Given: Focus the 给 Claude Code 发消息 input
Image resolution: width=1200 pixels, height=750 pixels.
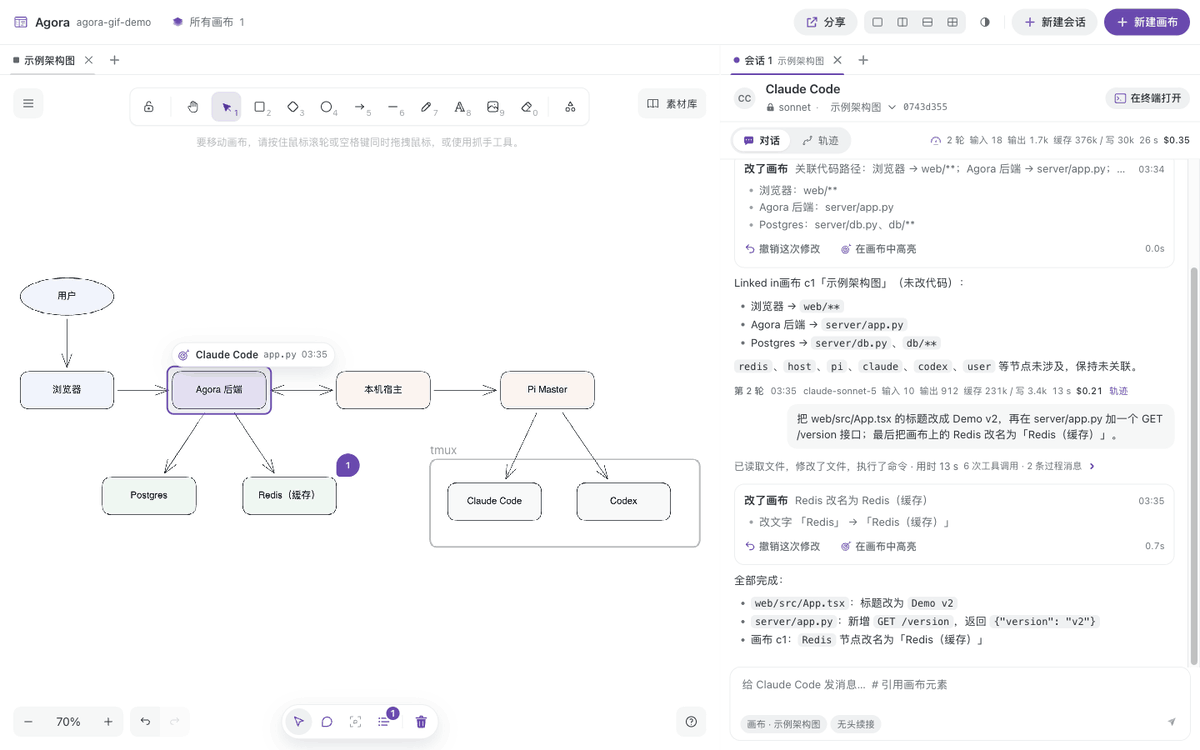Looking at the screenshot, I should click(x=960, y=685).
